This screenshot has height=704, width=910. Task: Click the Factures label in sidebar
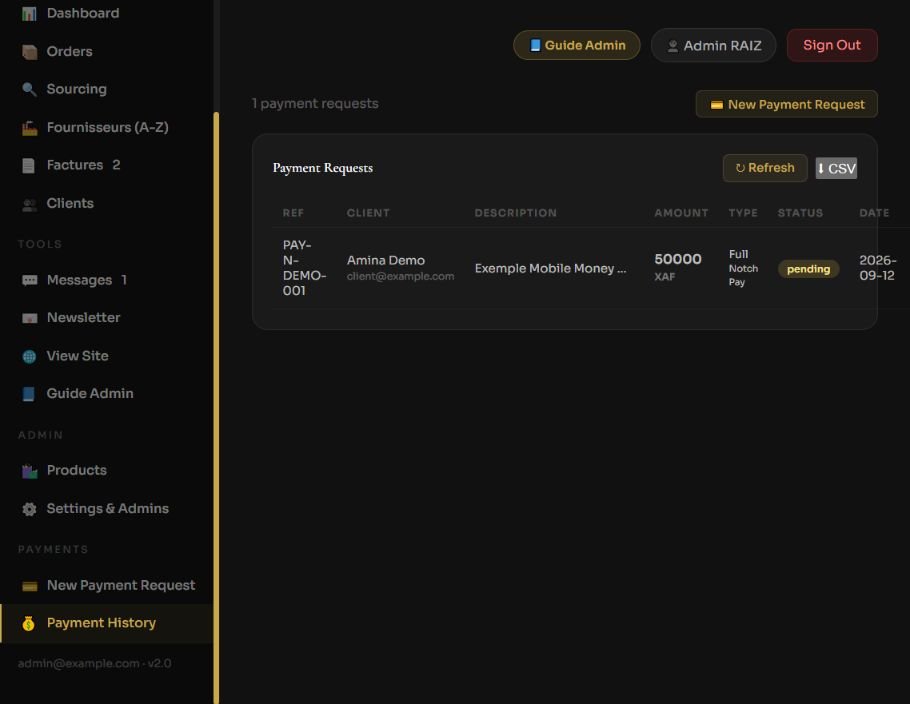click(x=75, y=165)
